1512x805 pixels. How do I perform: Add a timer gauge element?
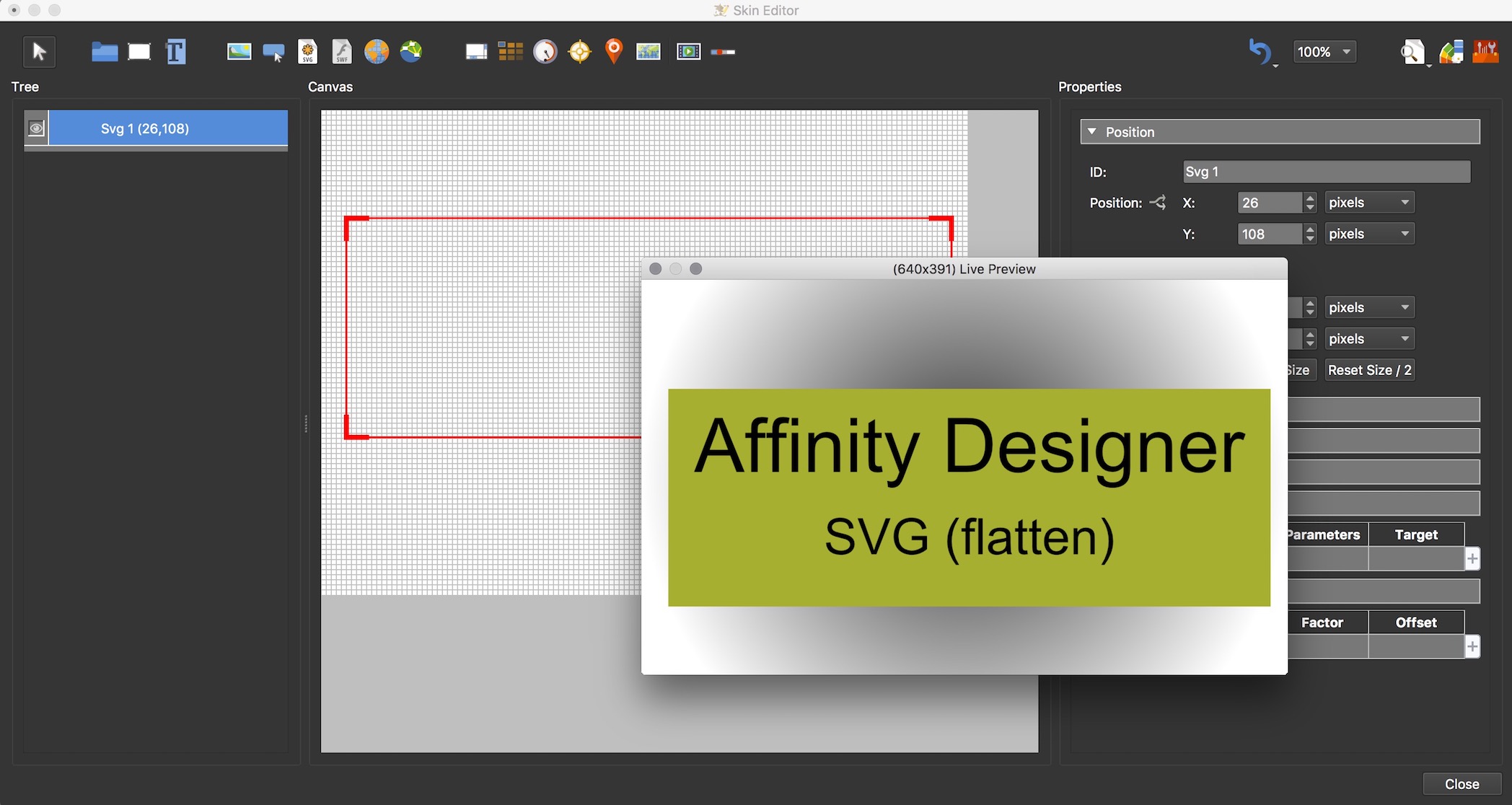545,52
